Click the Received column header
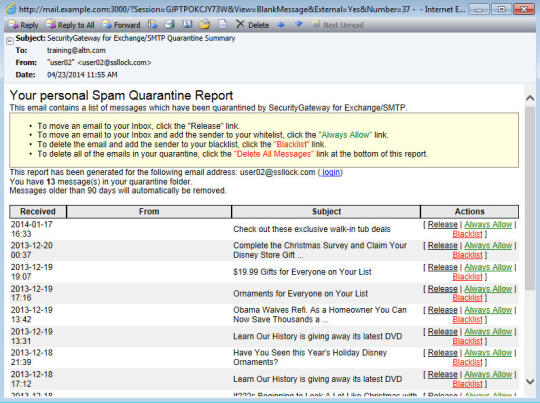Image resolution: width=540 pixels, height=403 pixels. click(x=38, y=211)
